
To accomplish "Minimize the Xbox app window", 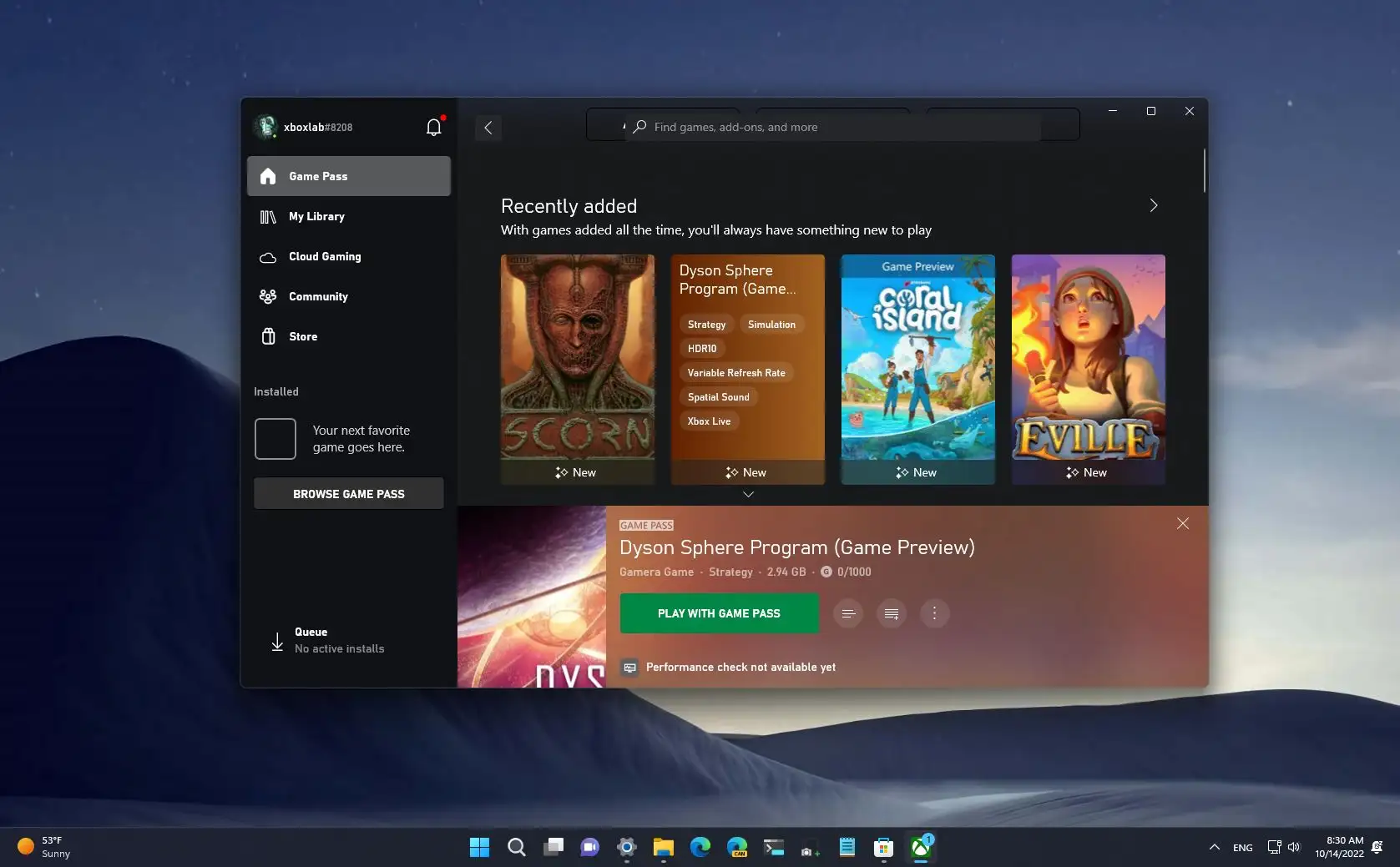I will pyautogui.click(x=1113, y=111).
